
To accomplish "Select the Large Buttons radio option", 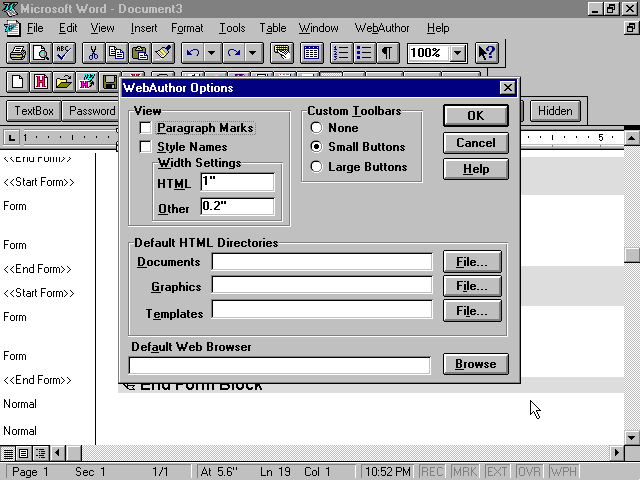I will (317, 167).
